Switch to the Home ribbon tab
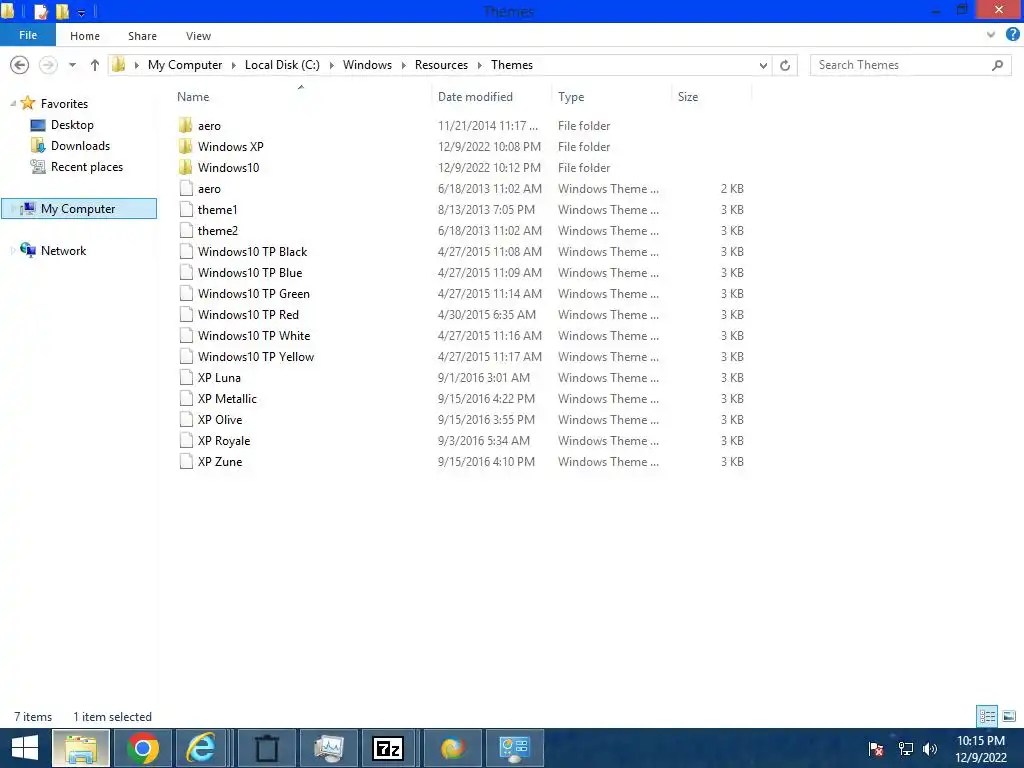1024x768 pixels. pyautogui.click(x=85, y=36)
